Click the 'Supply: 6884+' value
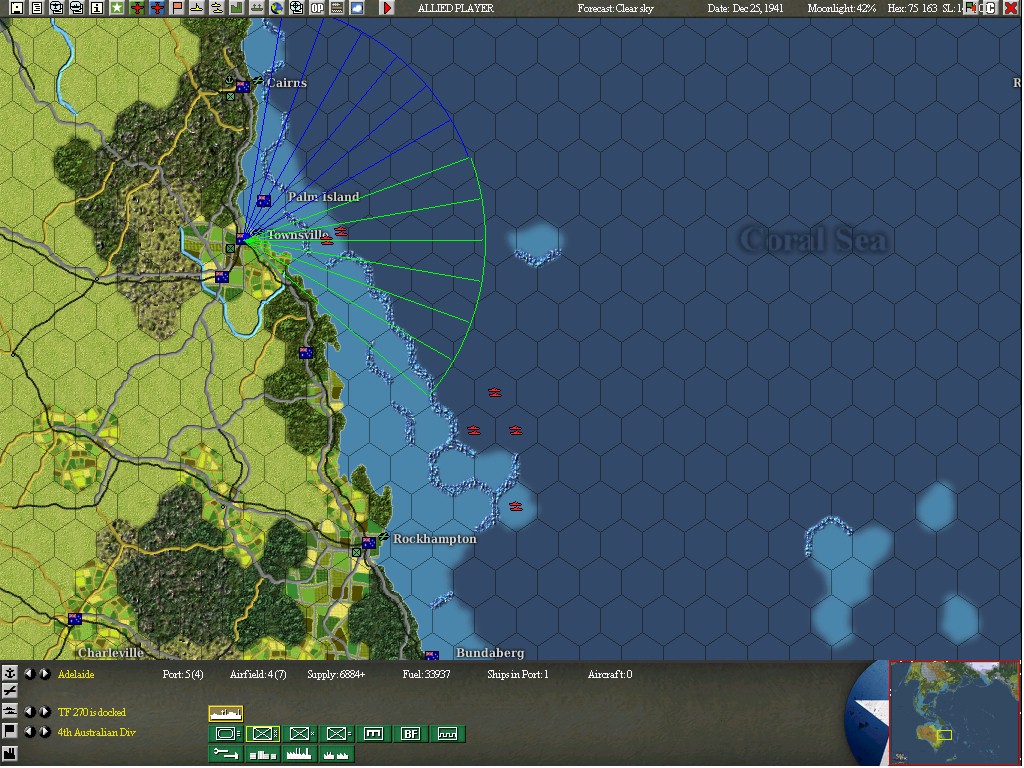This screenshot has height=768, width=1024. tap(336, 674)
